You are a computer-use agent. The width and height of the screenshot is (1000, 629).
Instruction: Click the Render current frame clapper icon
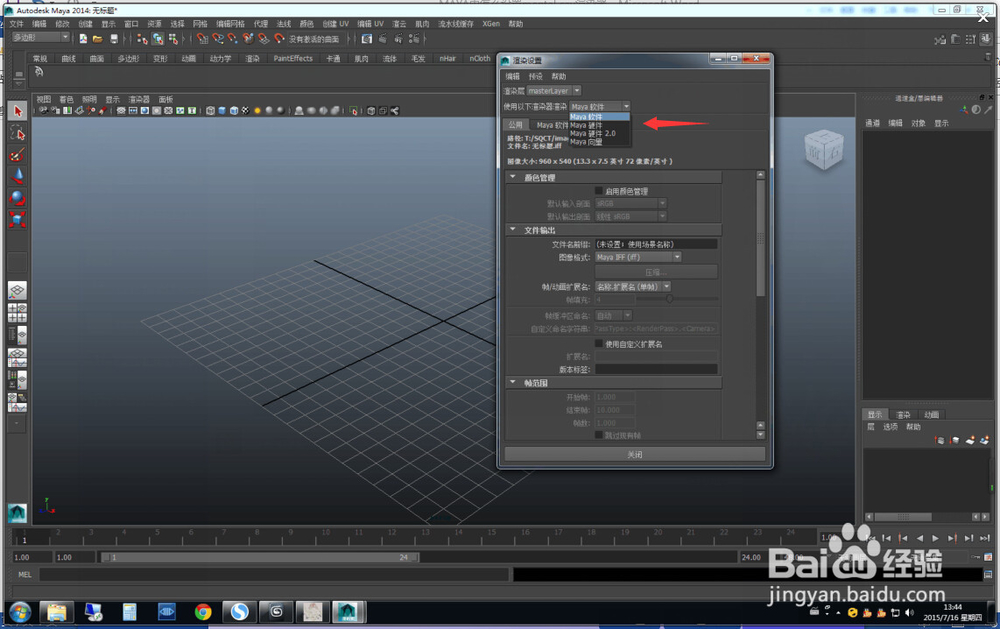(383, 39)
